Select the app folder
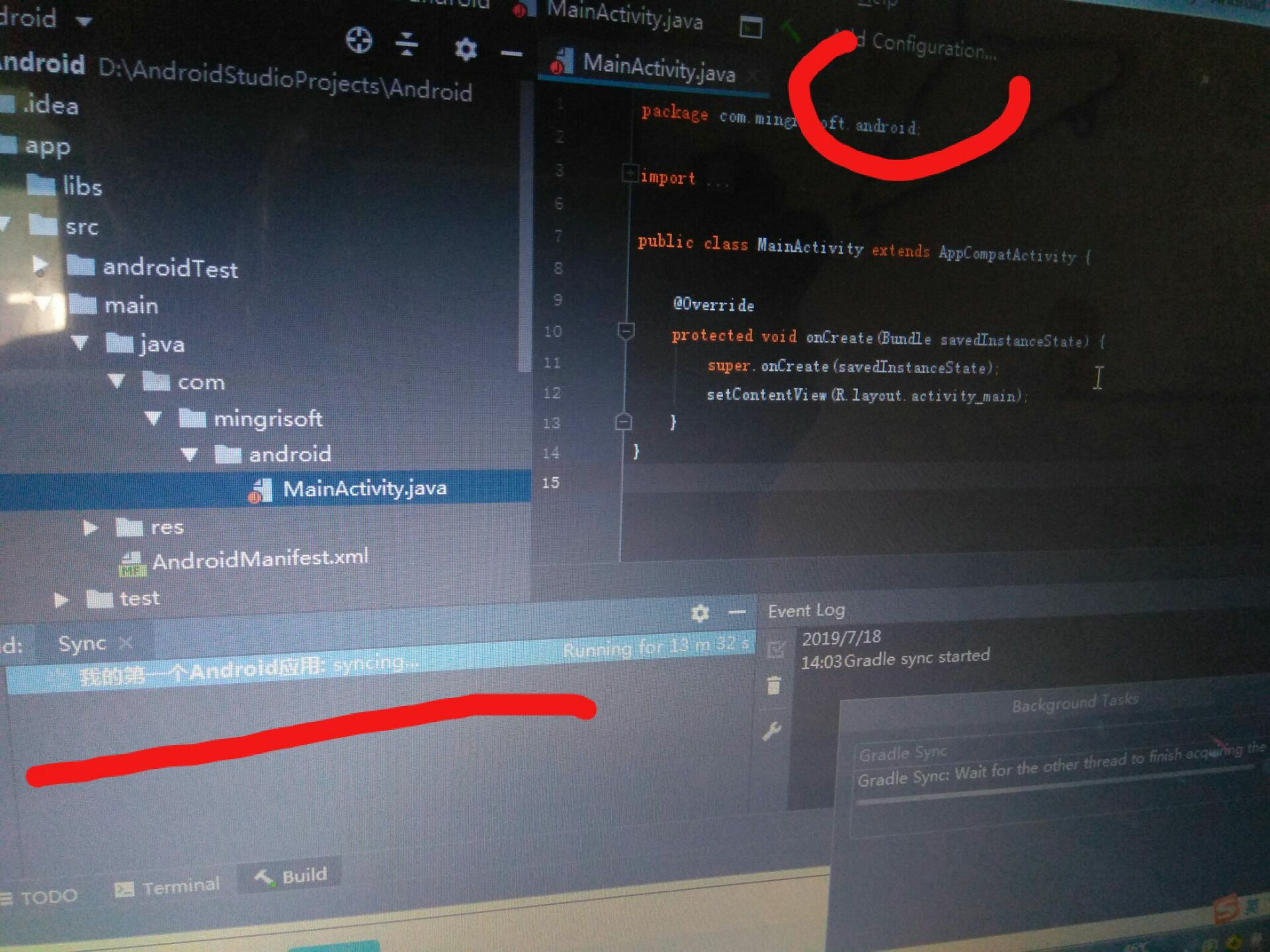The height and width of the screenshot is (952, 1270). (46, 145)
